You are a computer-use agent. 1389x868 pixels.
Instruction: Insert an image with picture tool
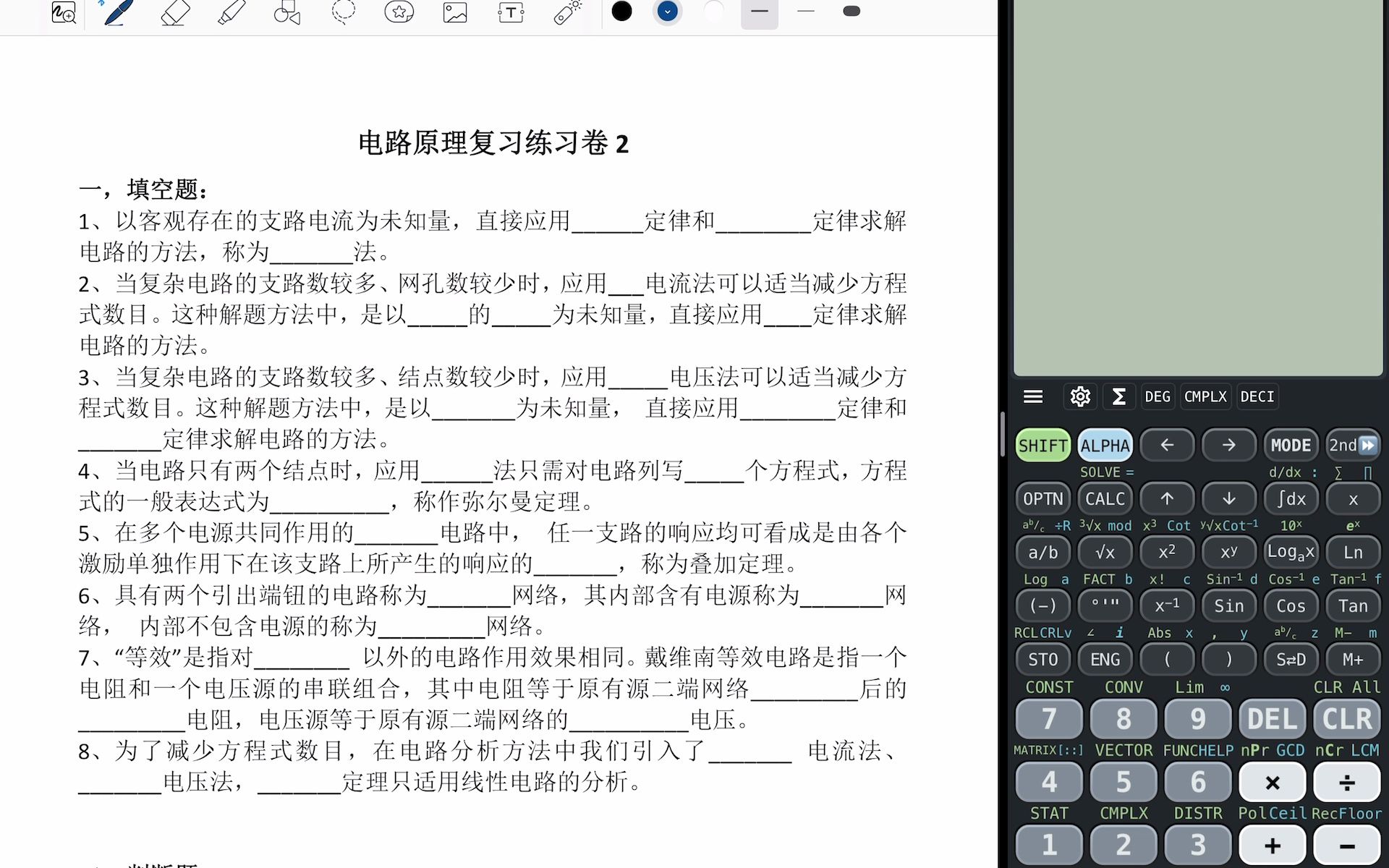point(455,12)
